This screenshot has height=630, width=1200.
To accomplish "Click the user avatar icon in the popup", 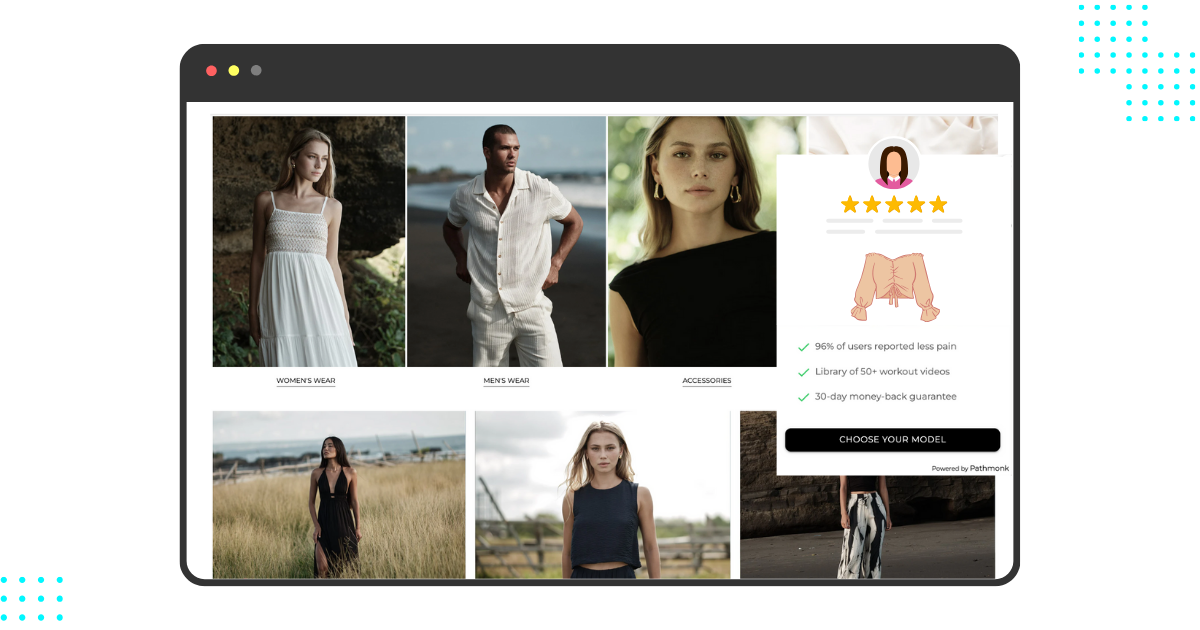I will pyautogui.click(x=893, y=163).
